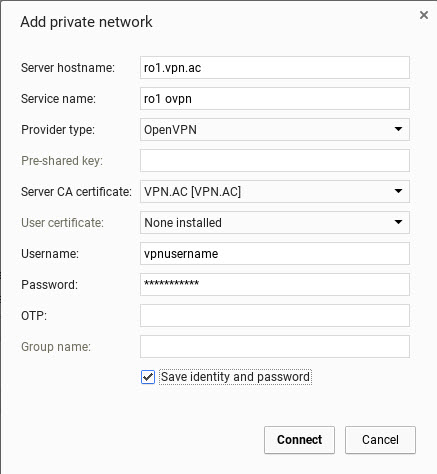437x474 pixels.
Task: Open the User certificate dropdown
Action: [x=275, y=223]
